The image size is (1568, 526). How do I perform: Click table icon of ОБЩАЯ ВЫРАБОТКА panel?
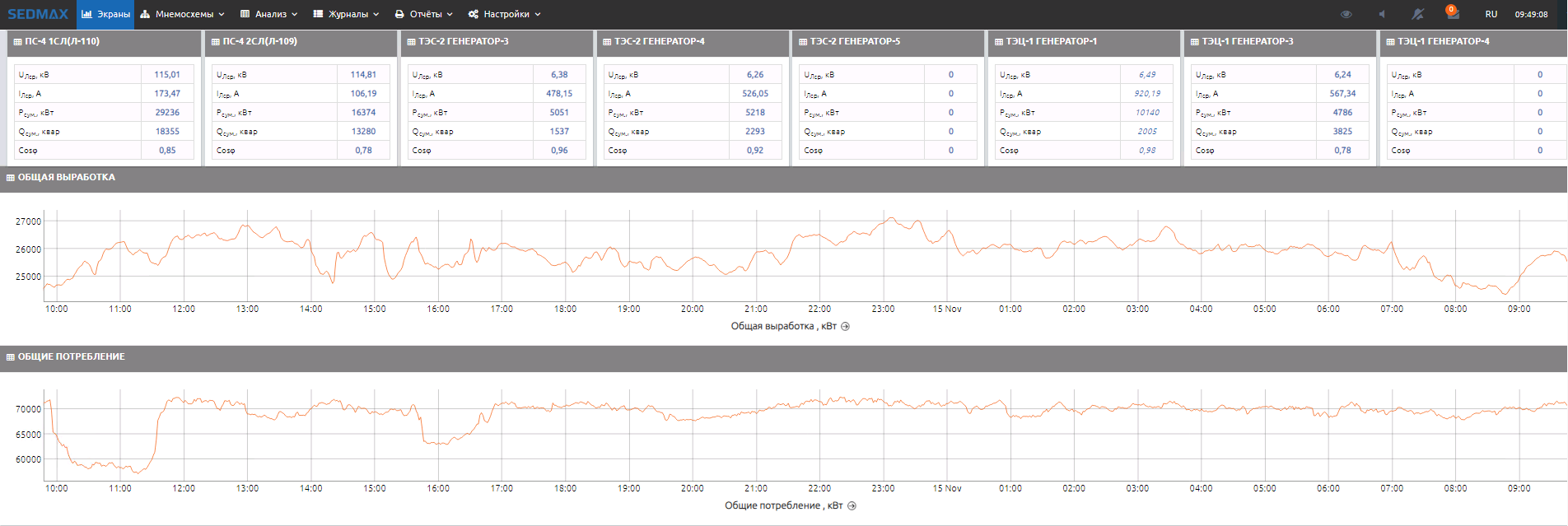(11, 178)
